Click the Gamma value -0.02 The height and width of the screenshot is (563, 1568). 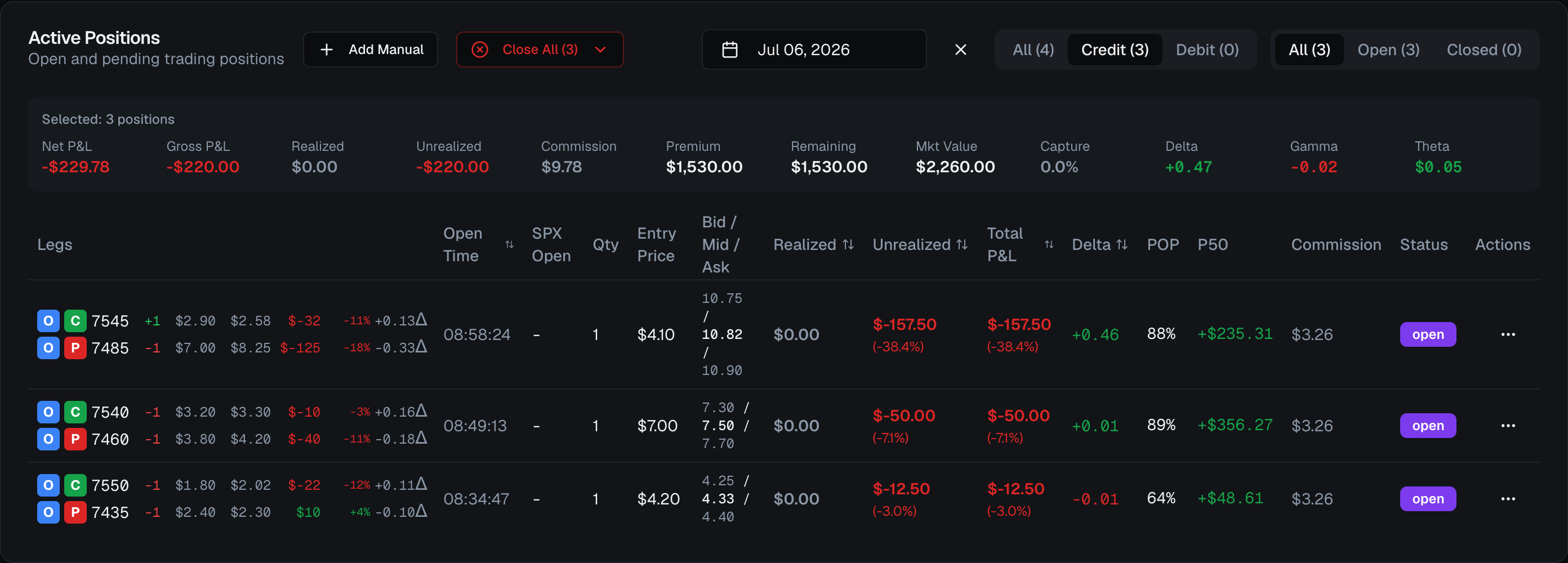1313,167
